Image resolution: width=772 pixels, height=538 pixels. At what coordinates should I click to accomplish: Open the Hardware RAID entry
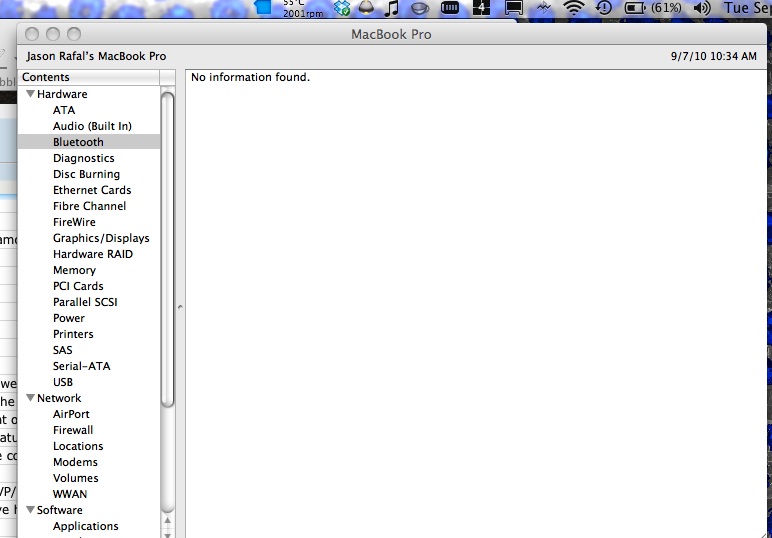(93, 254)
